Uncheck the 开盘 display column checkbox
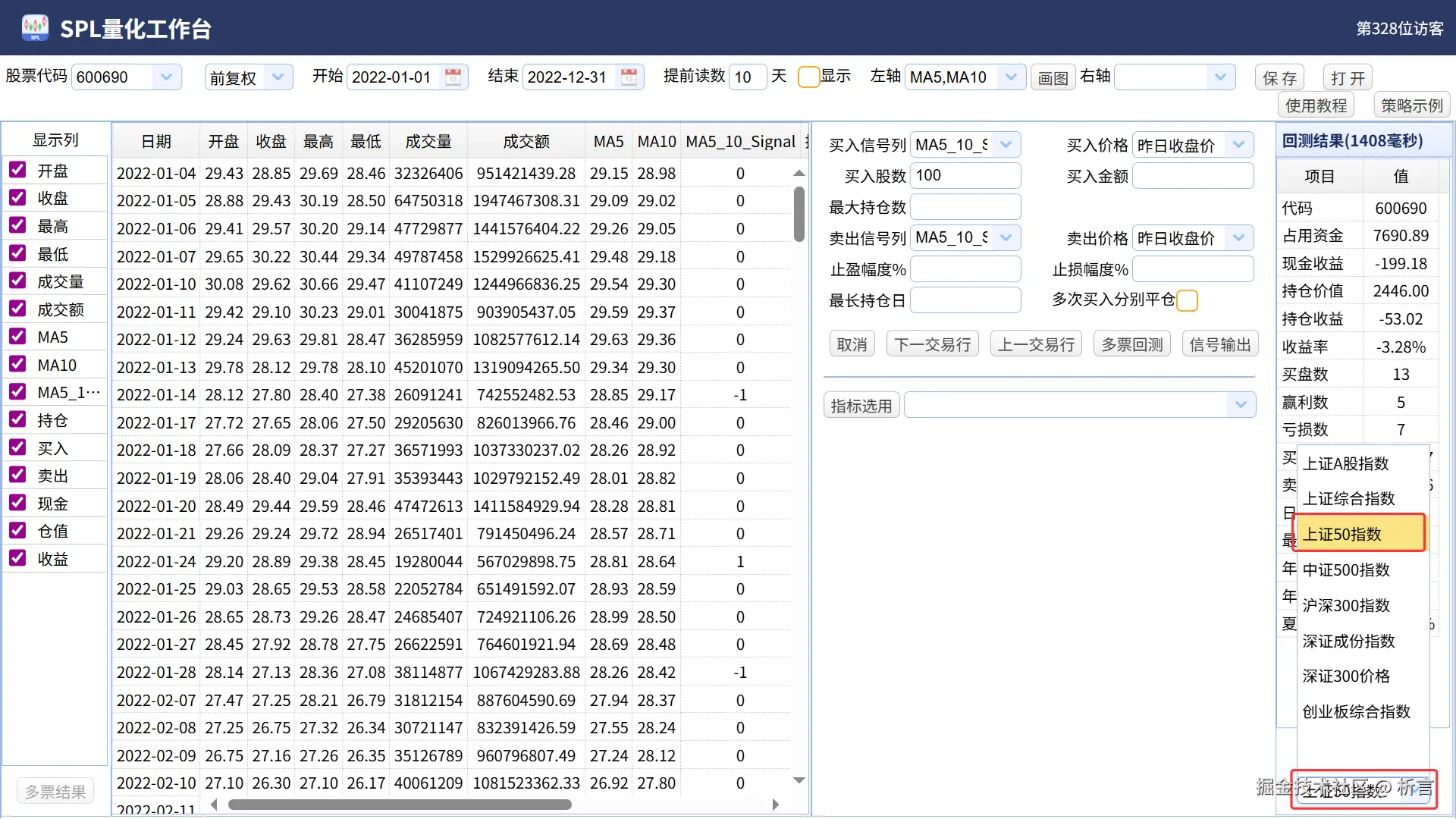1456x819 pixels. coord(17,170)
